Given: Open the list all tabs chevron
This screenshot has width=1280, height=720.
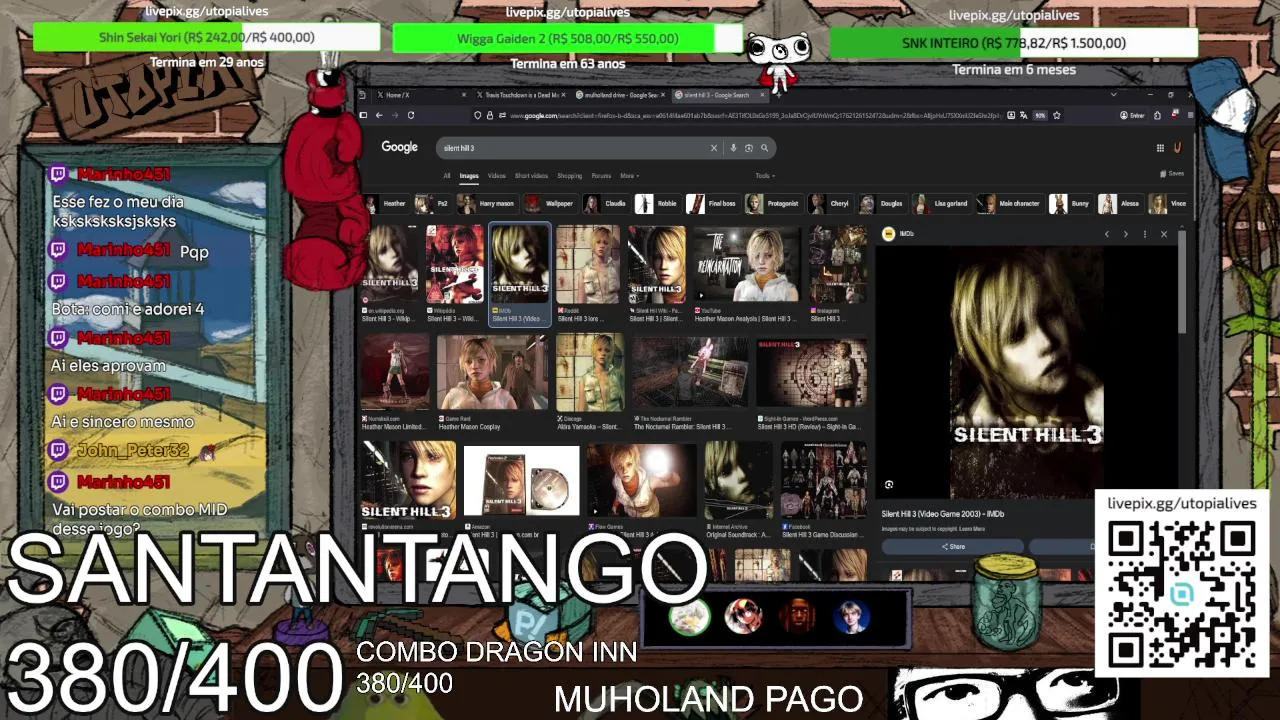Looking at the screenshot, I should [1113, 95].
